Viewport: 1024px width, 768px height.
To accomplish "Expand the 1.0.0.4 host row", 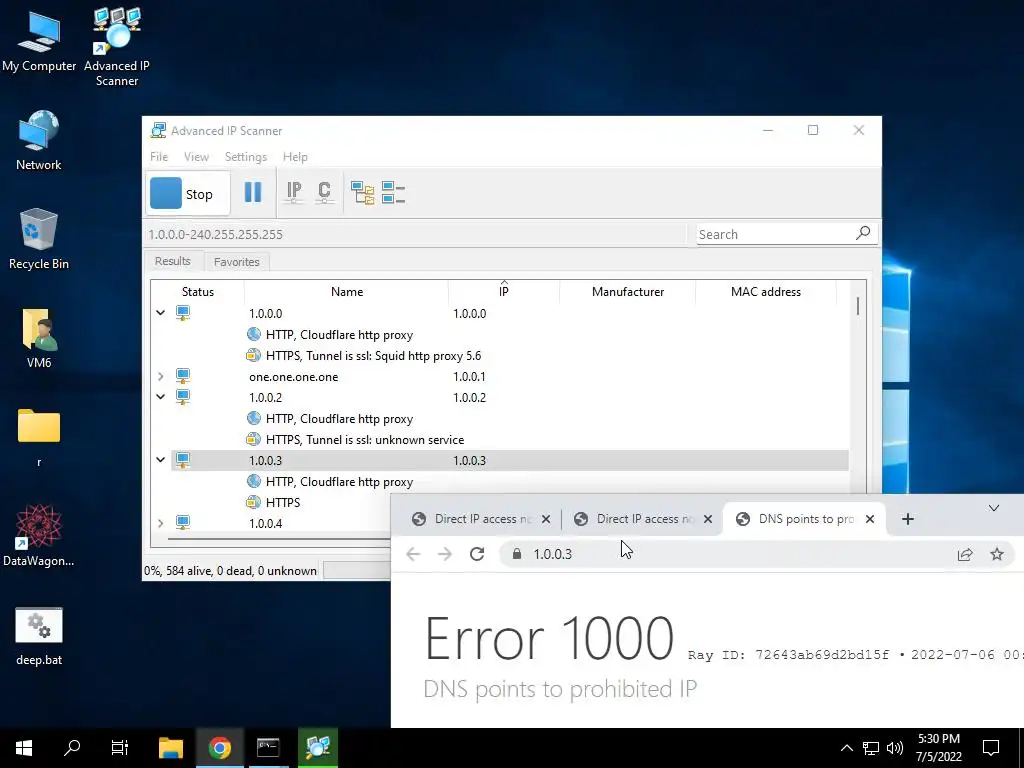I will point(161,523).
